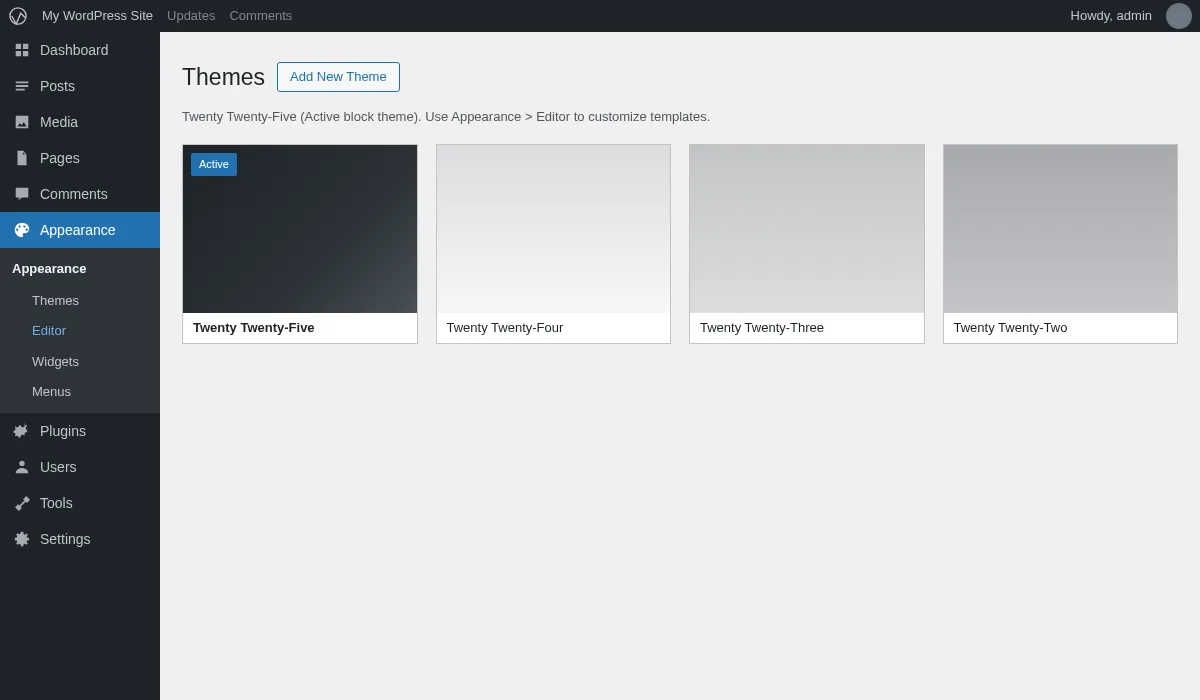Open the Pages menu label
The height and width of the screenshot is (700, 1200).
pyautogui.click(x=60, y=158)
